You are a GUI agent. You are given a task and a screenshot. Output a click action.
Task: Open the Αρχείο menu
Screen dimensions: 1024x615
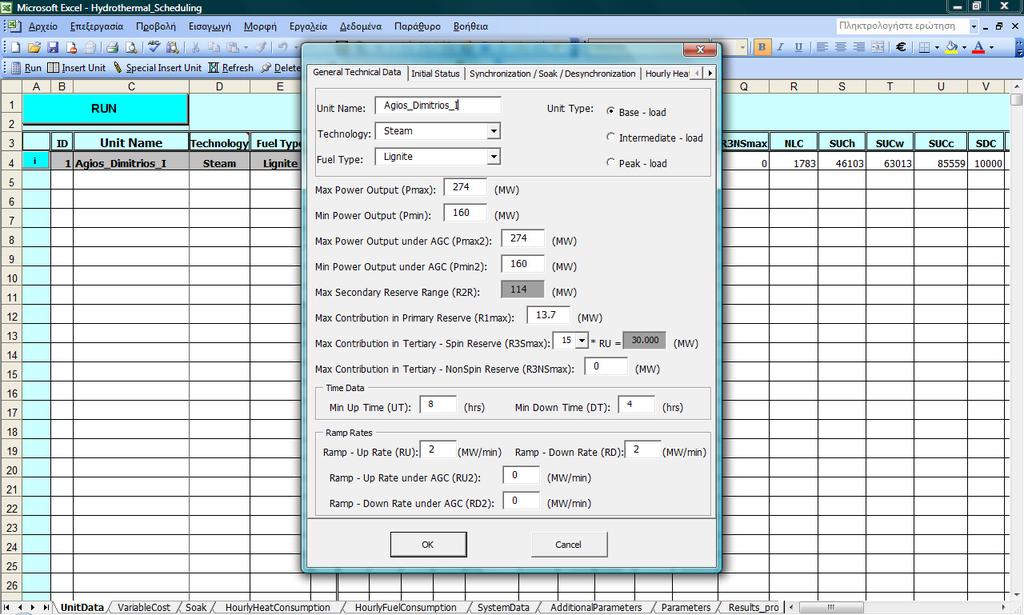coord(43,26)
